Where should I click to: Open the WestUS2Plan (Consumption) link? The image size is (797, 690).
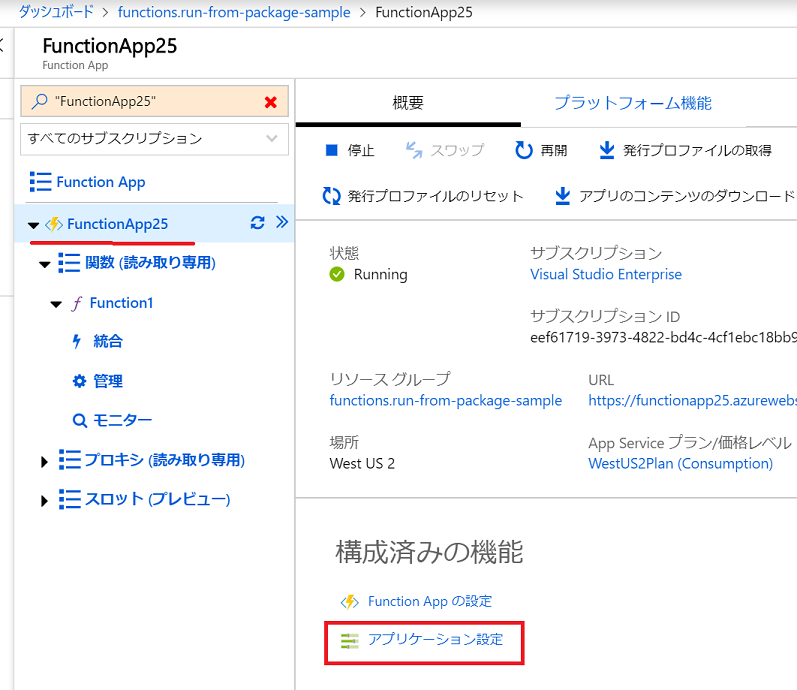pos(681,464)
